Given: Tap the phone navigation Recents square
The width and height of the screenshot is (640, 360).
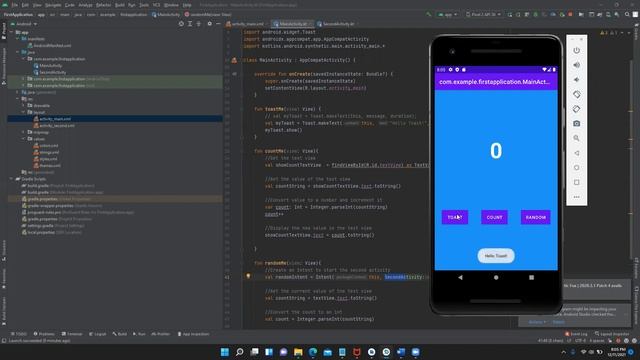Looking at the screenshot, I should point(531,278).
